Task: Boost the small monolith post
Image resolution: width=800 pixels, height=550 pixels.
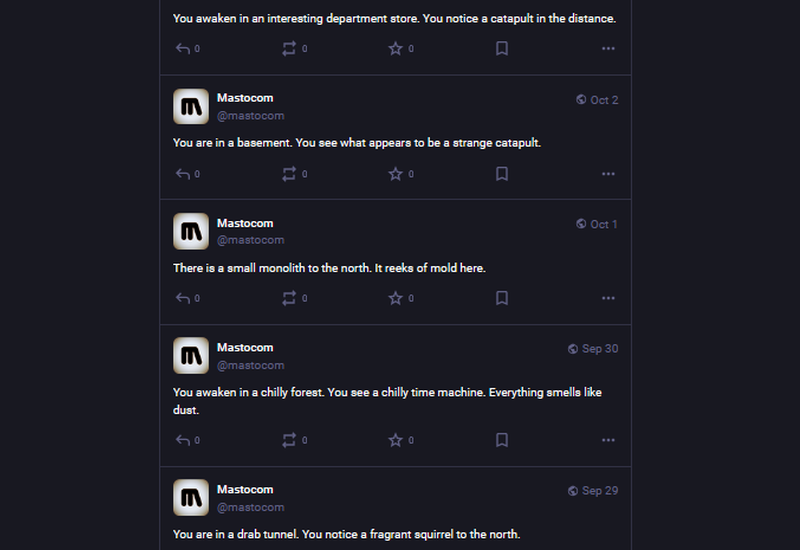Action: (x=289, y=298)
